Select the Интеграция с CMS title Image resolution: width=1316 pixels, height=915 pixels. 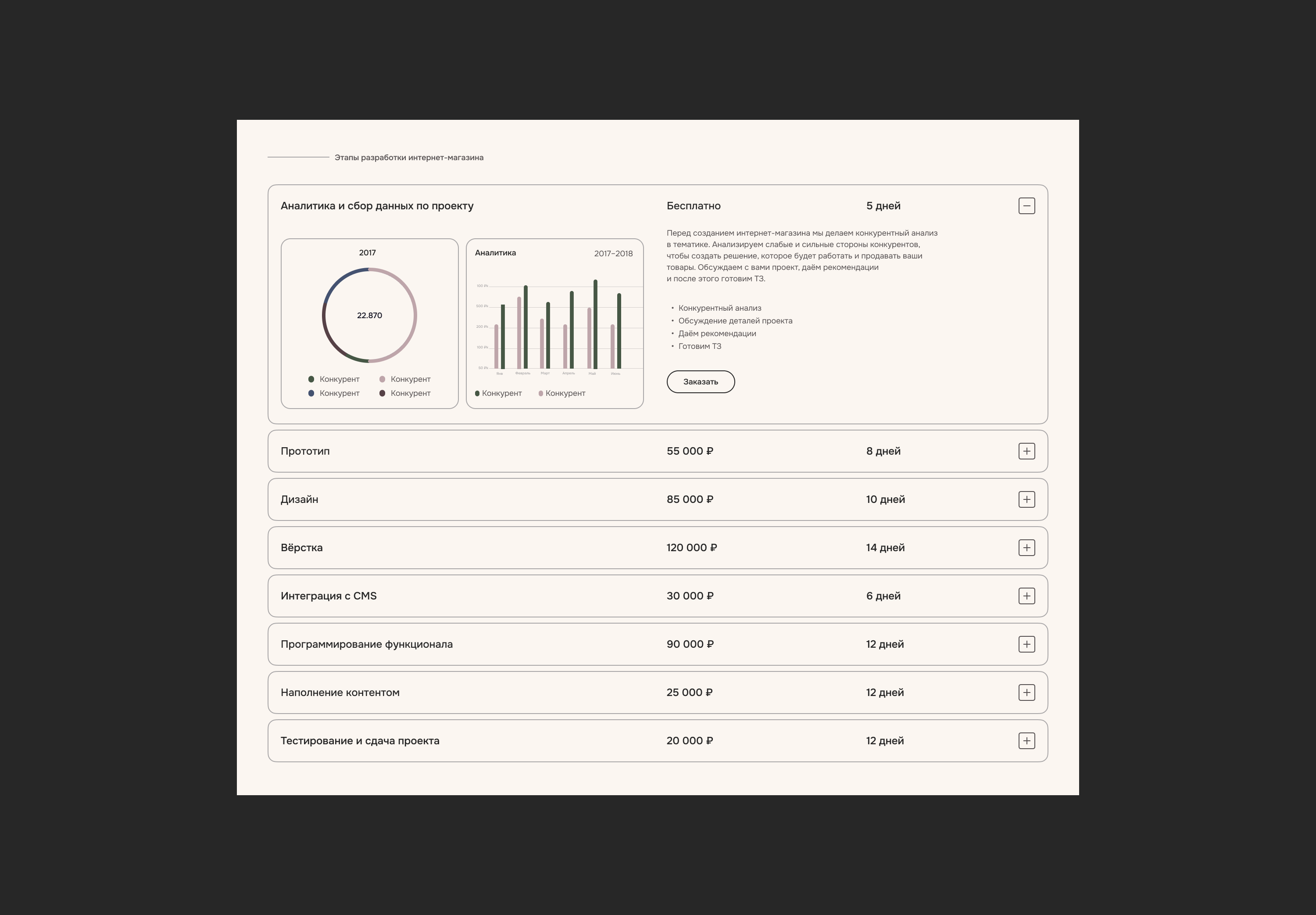point(328,596)
